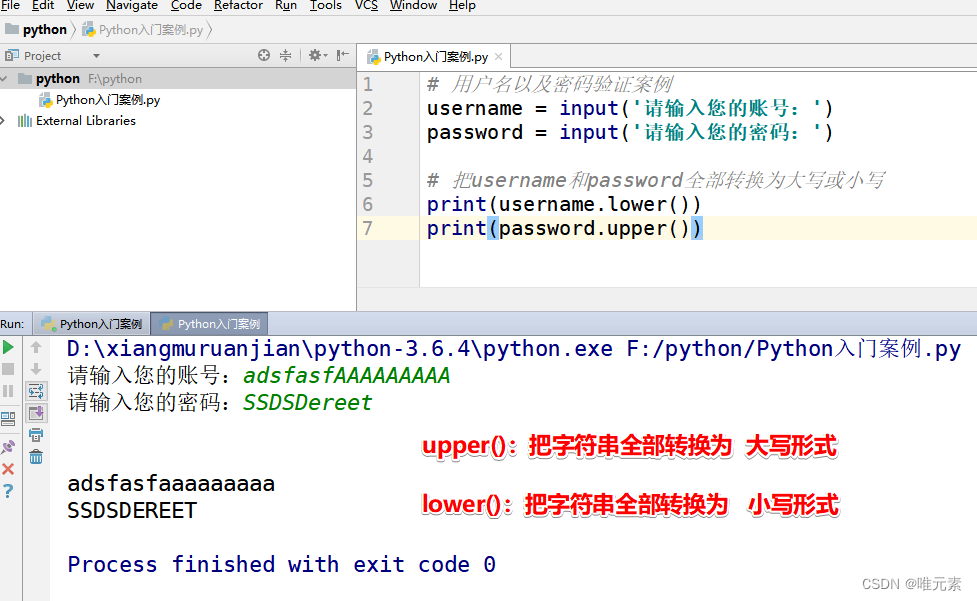977x601 pixels.
Task: Click the Project panel title label
Action: click(x=42, y=56)
